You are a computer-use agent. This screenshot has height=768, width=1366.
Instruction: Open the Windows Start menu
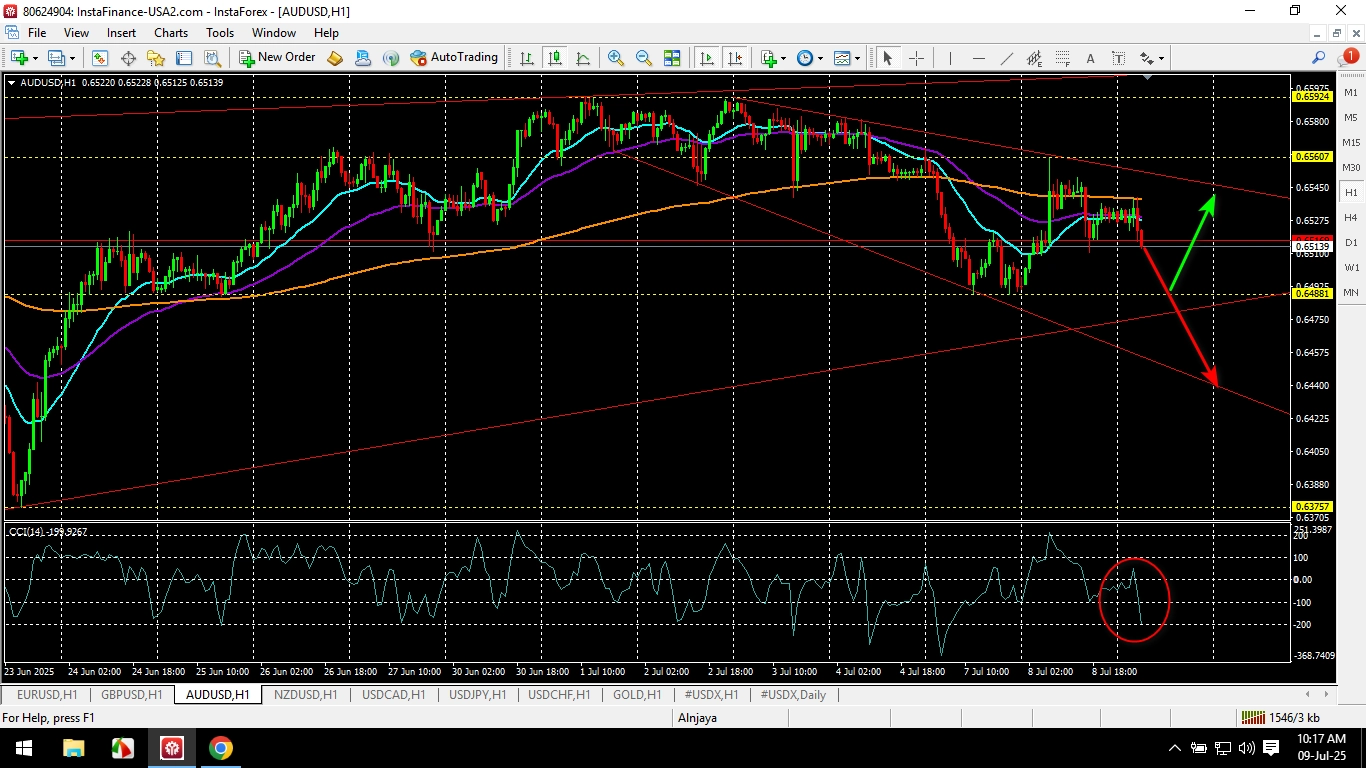[24, 748]
